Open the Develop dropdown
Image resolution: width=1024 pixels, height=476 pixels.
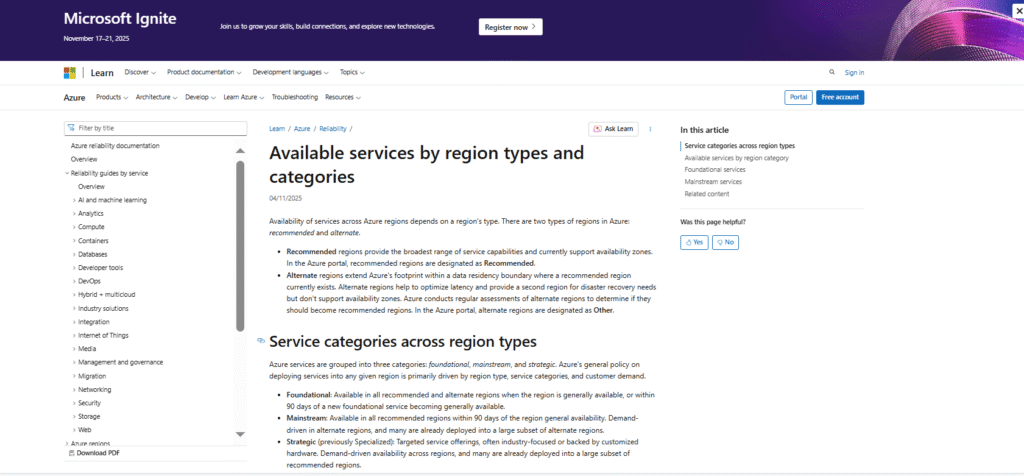point(200,97)
